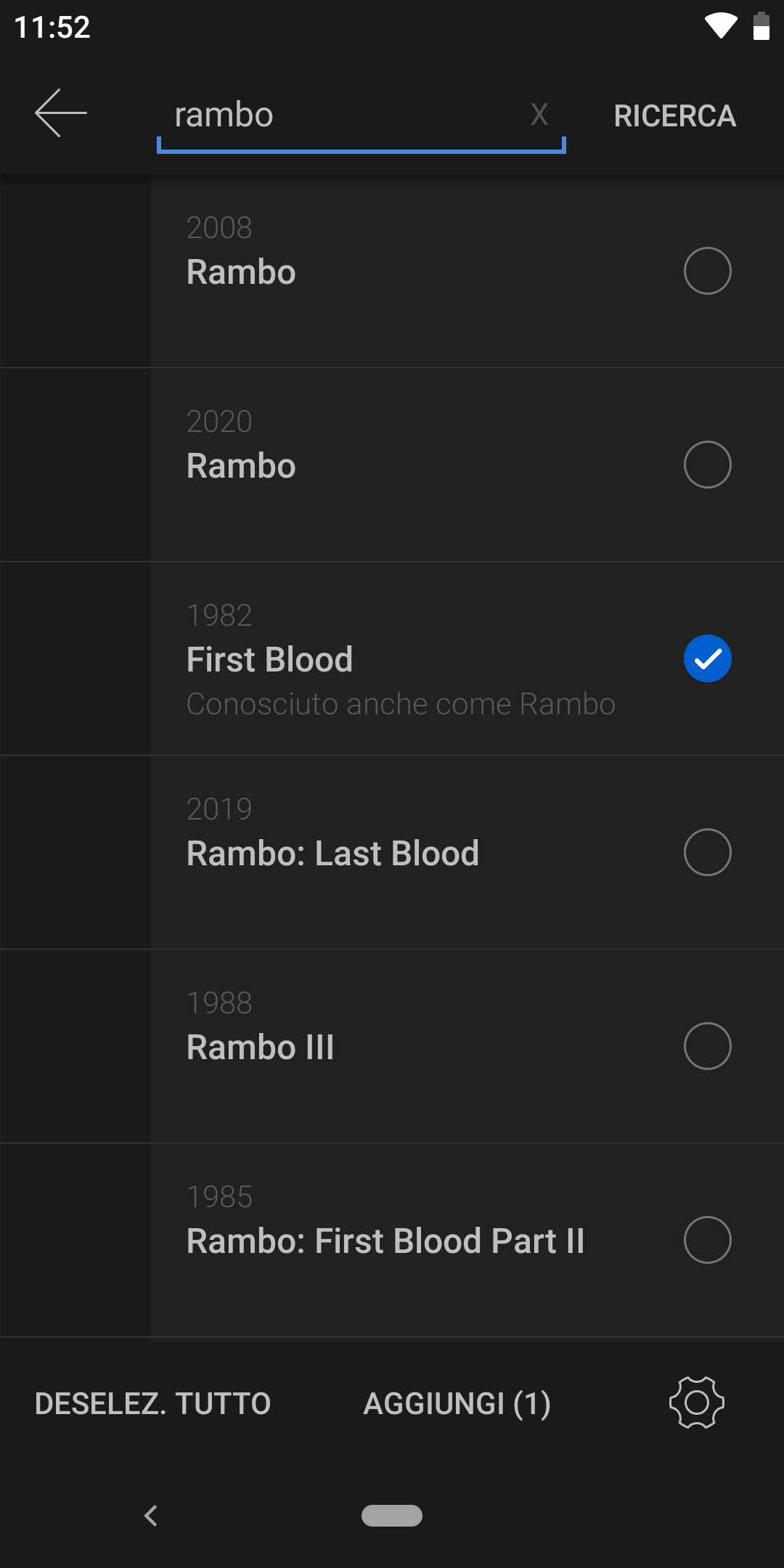The height and width of the screenshot is (1568, 784).
Task: Select the 2008 Rambo checkbox
Action: coord(707,271)
